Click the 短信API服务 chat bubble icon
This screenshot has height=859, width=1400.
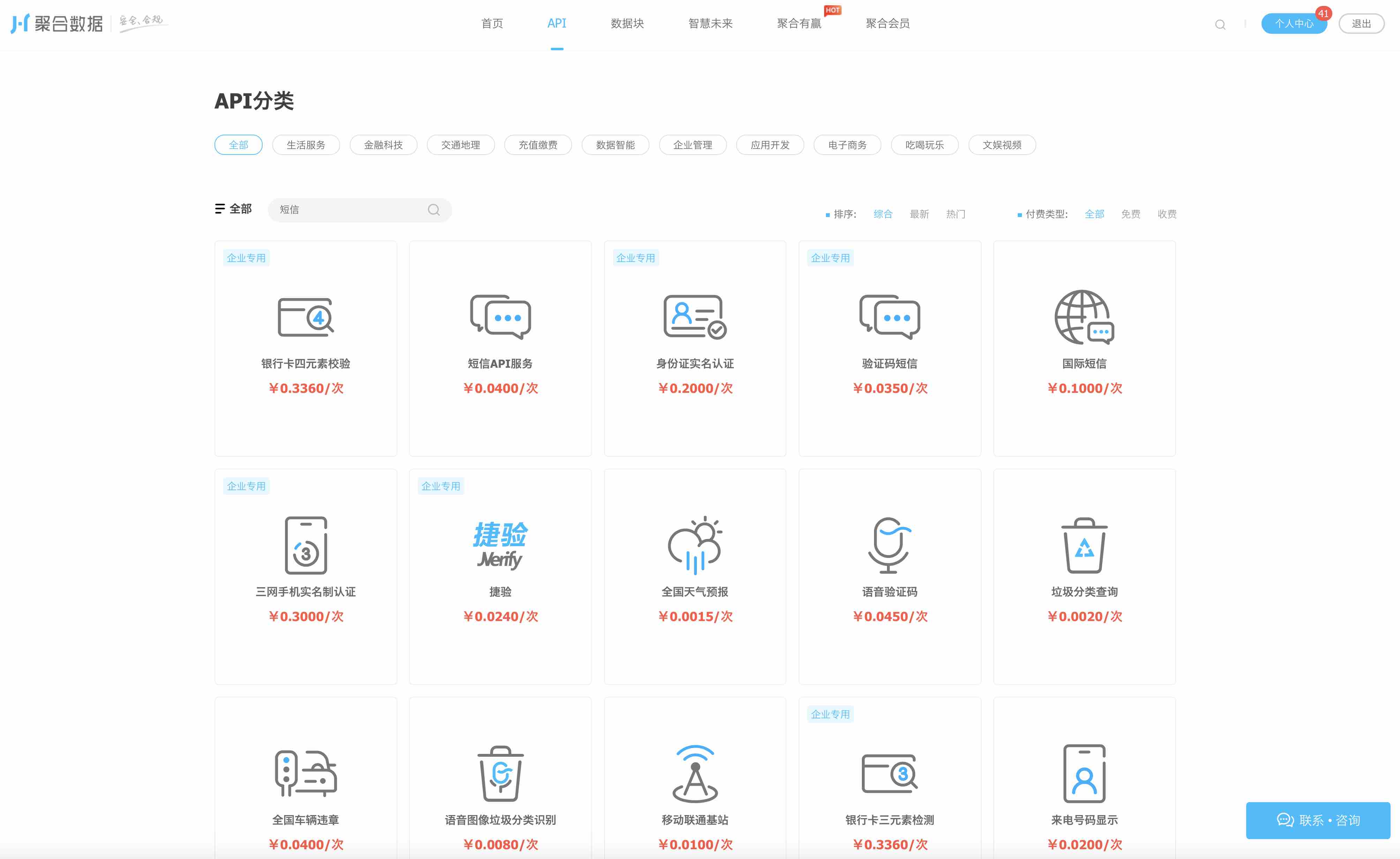(500, 317)
